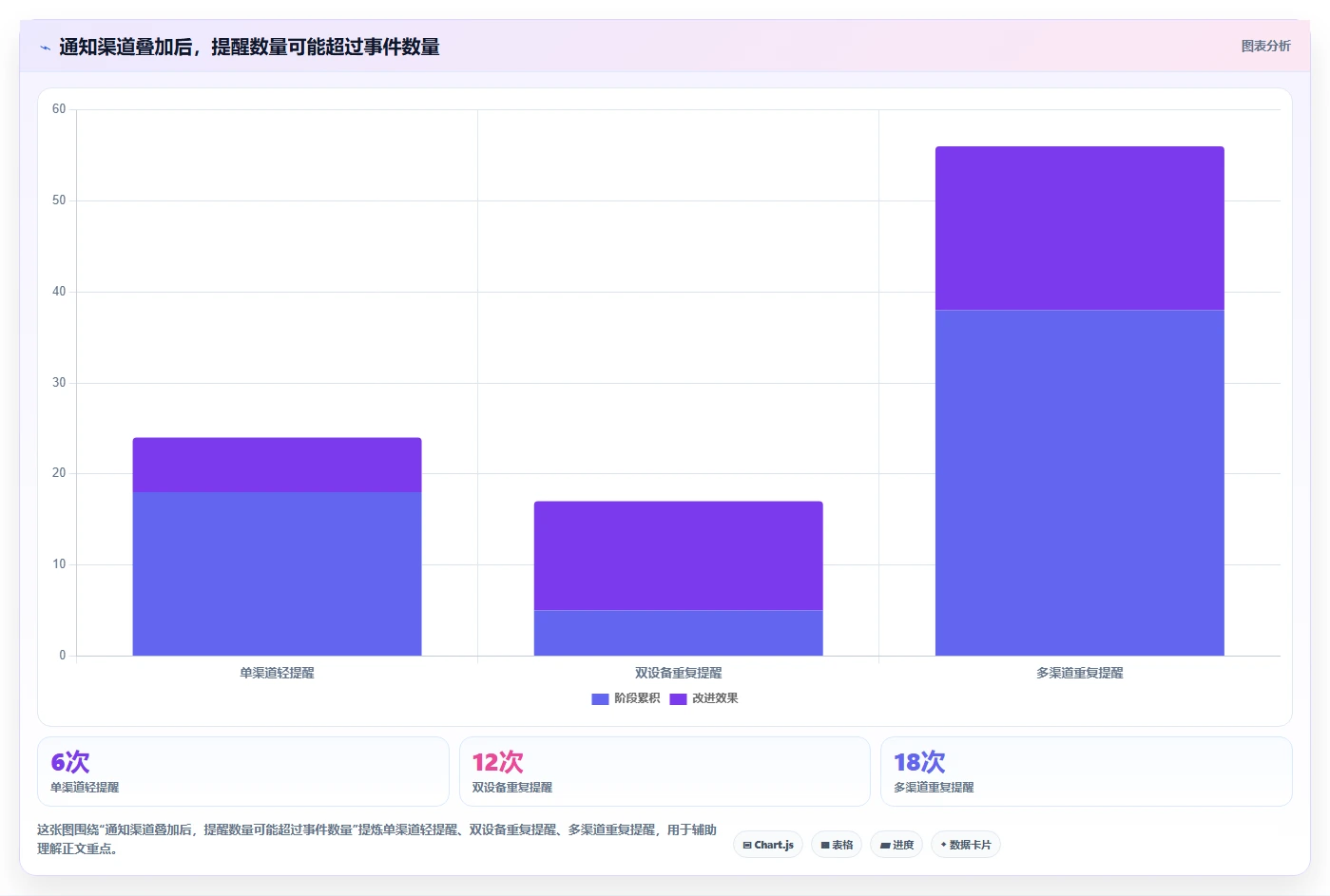
Task: Click the 双设备重复提醒 x-axis label
Action: point(678,673)
